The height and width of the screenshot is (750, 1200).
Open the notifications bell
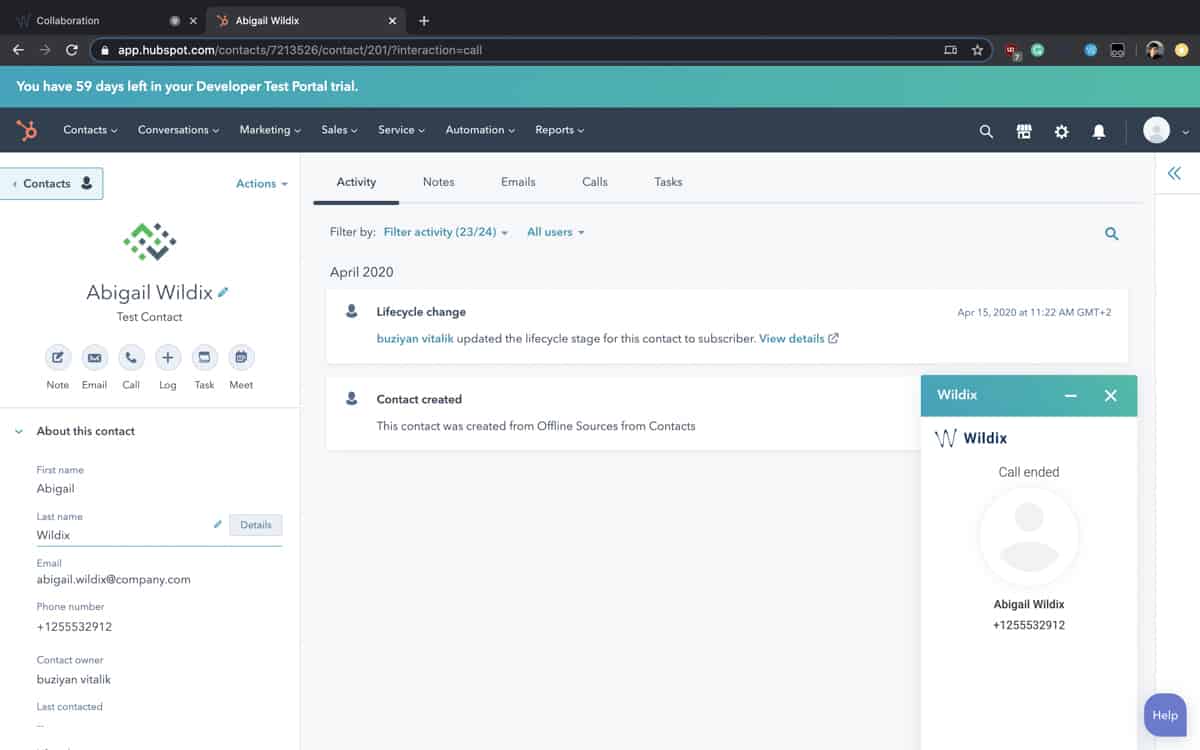point(1099,131)
